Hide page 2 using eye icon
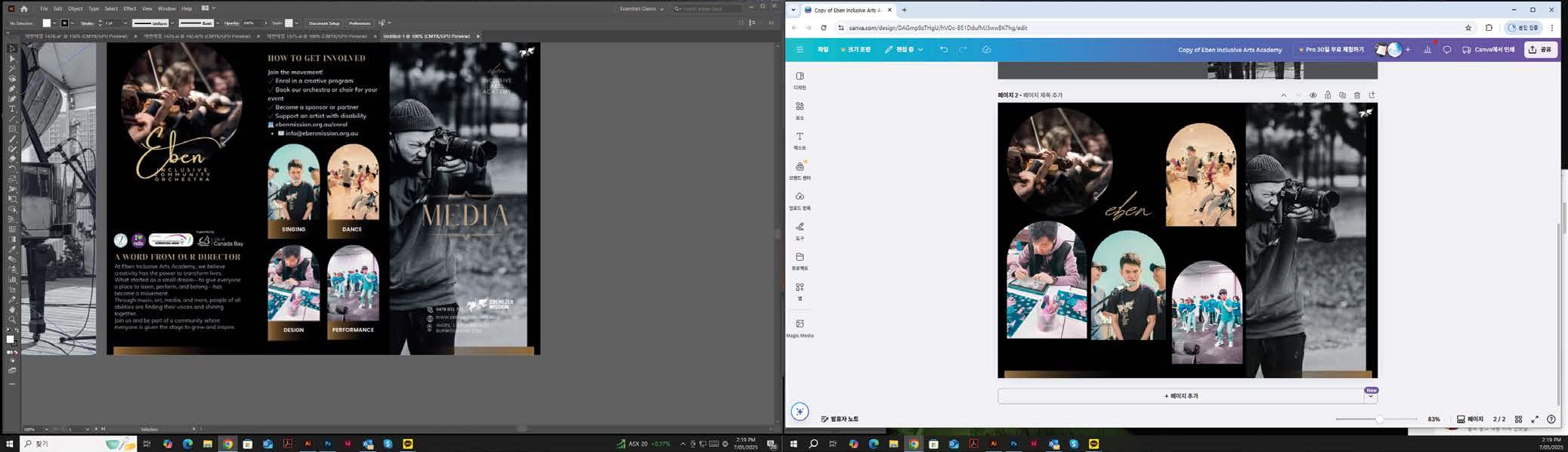 point(1313,95)
